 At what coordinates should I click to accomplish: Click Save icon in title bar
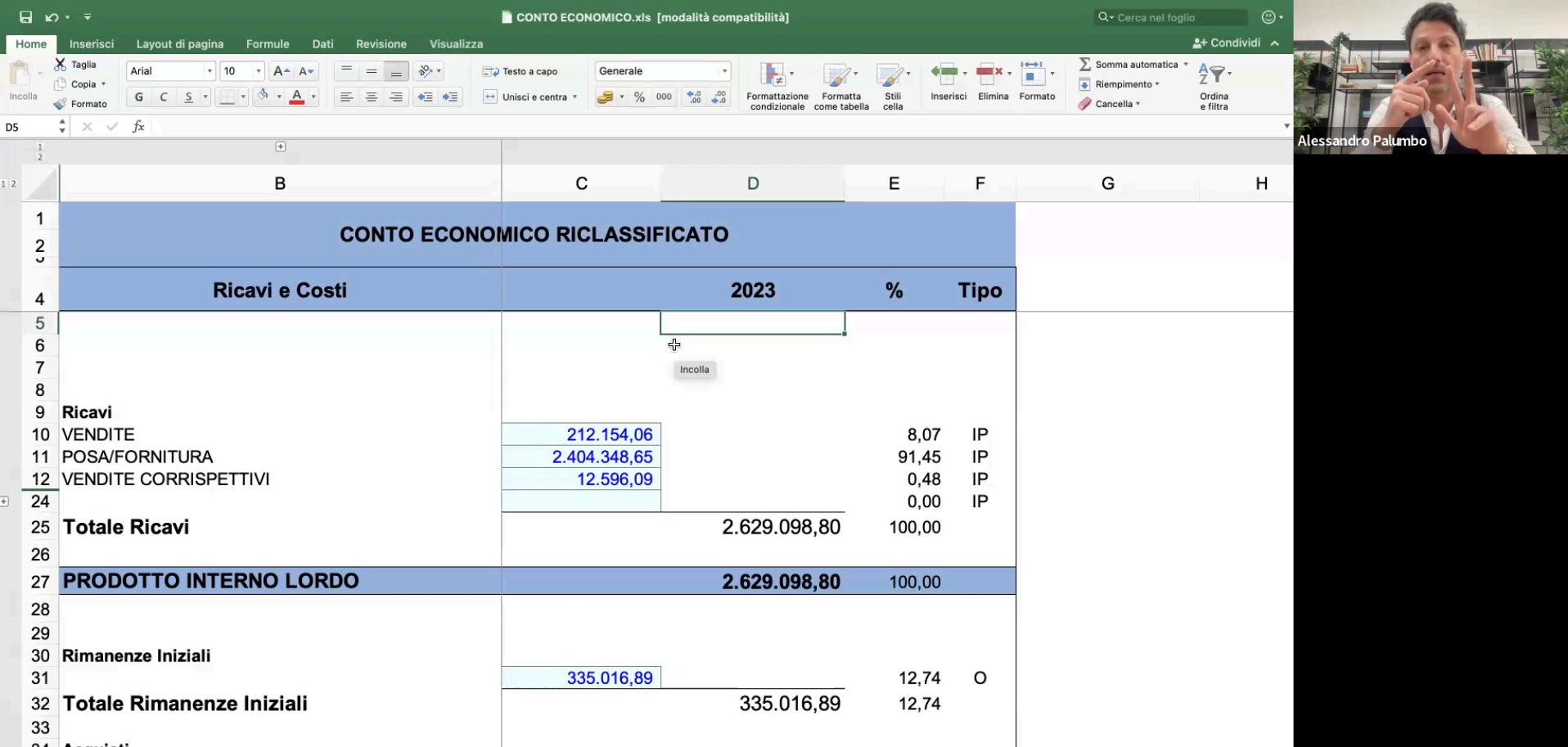pyautogui.click(x=26, y=17)
